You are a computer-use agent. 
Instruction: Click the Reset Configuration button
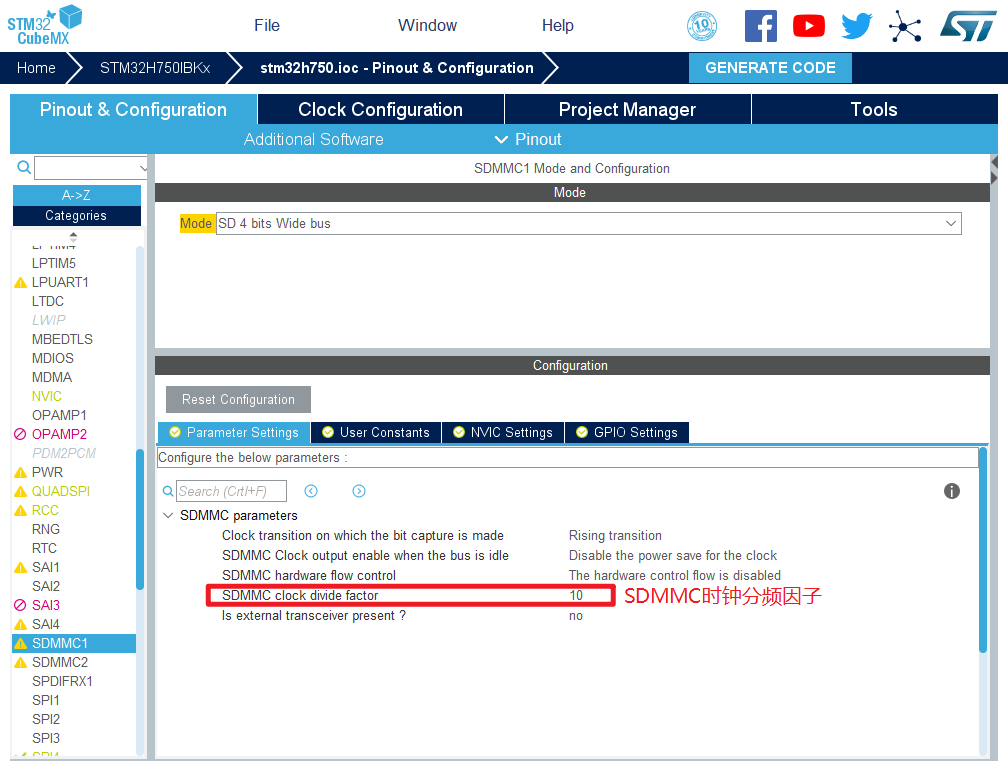click(238, 400)
